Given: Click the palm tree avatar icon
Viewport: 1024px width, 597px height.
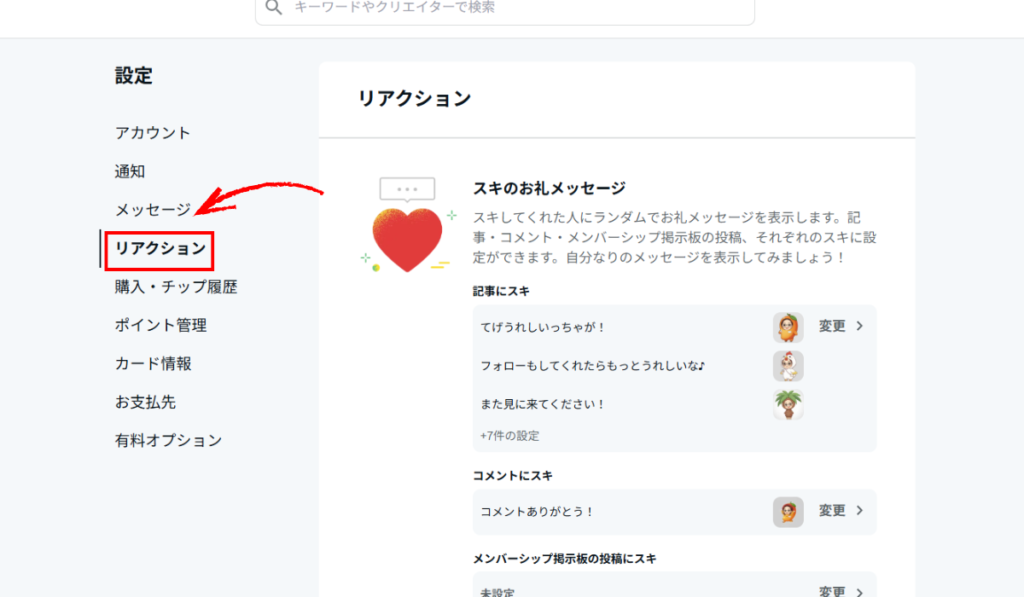Looking at the screenshot, I should [788, 405].
